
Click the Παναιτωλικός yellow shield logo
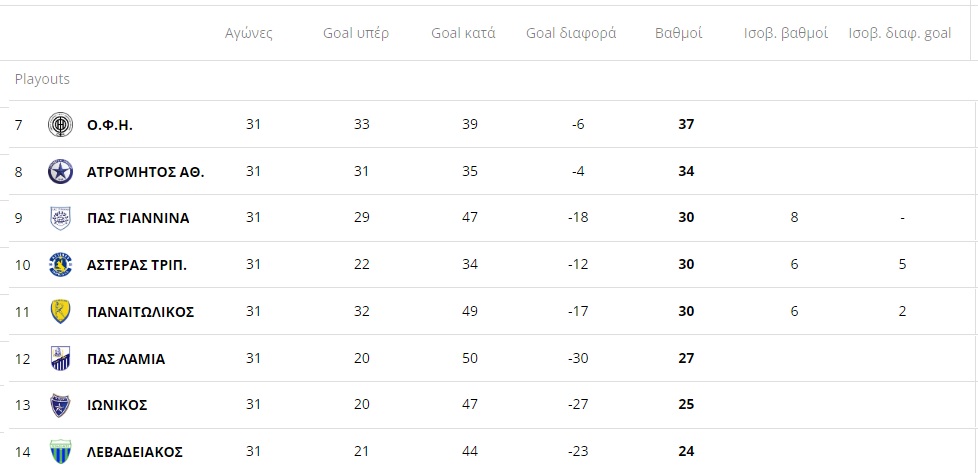[61, 311]
